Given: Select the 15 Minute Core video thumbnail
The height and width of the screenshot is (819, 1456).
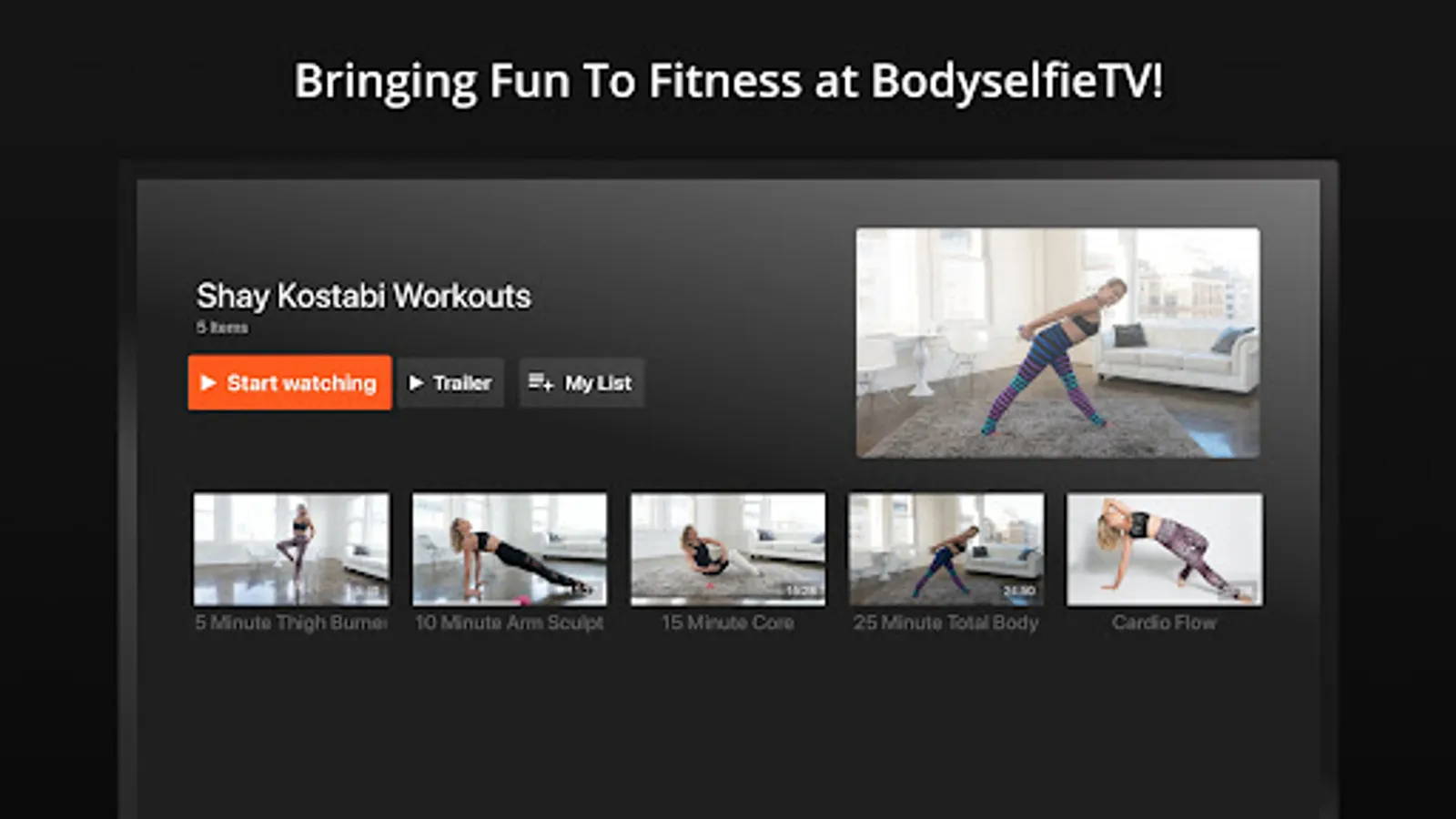Looking at the screenshot, I should click(728, 550).
